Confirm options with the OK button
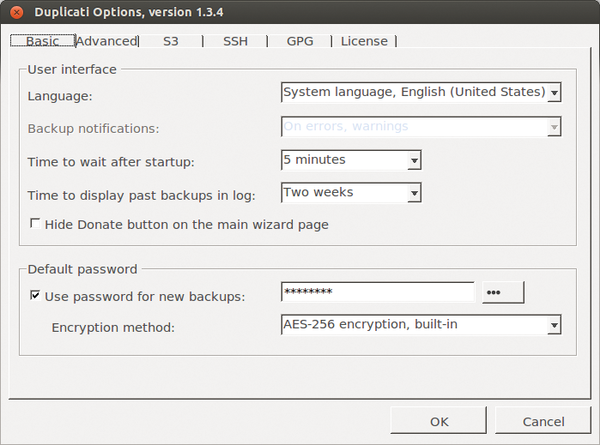The image size is (600, 445). [439, 421]
